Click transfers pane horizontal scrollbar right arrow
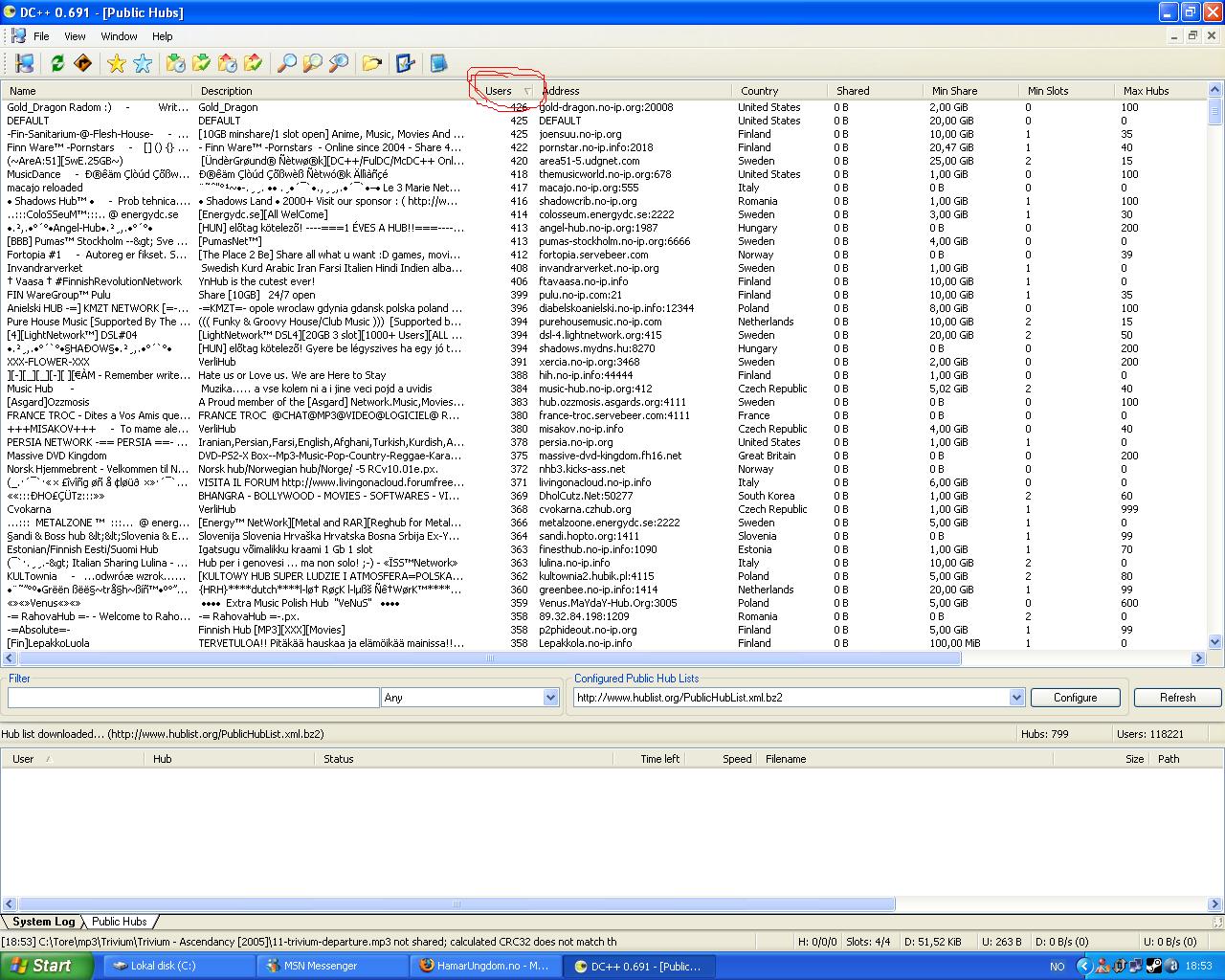 1215,903
